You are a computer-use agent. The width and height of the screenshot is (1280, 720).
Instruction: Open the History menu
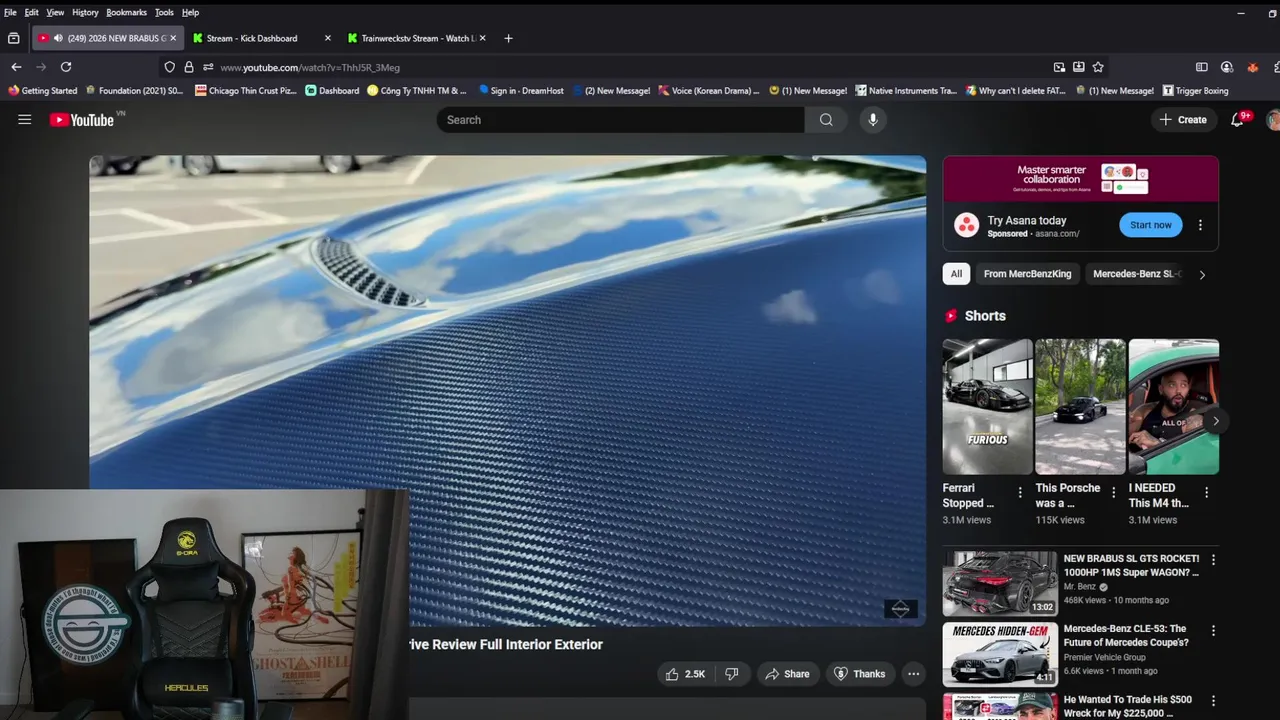(x=85, y=12)
